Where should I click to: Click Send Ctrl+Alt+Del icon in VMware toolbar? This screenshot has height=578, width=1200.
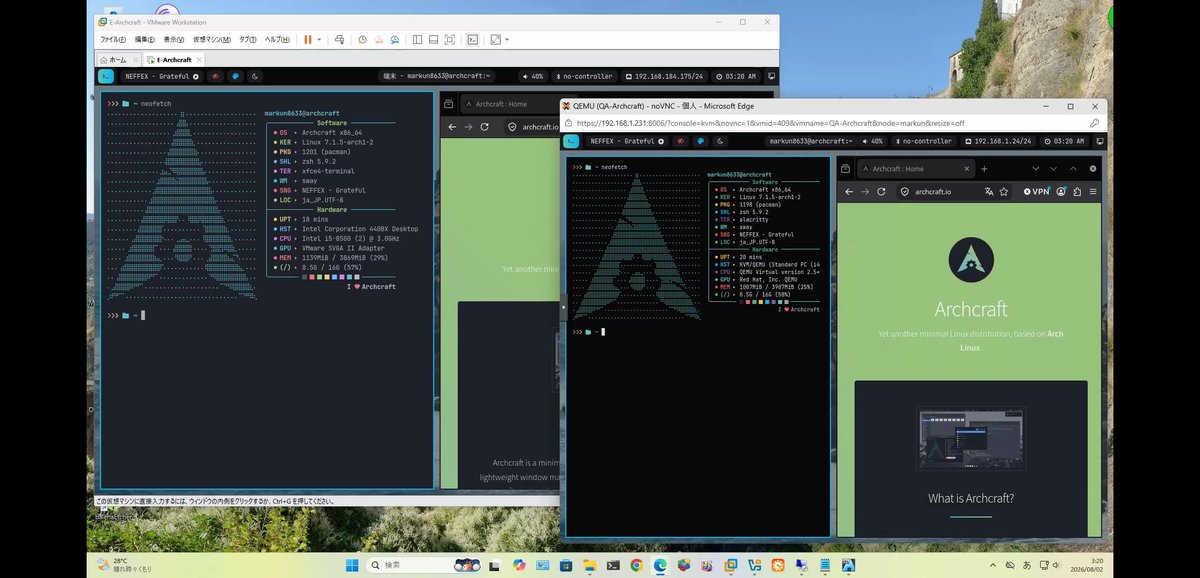[x=340, y=40]
